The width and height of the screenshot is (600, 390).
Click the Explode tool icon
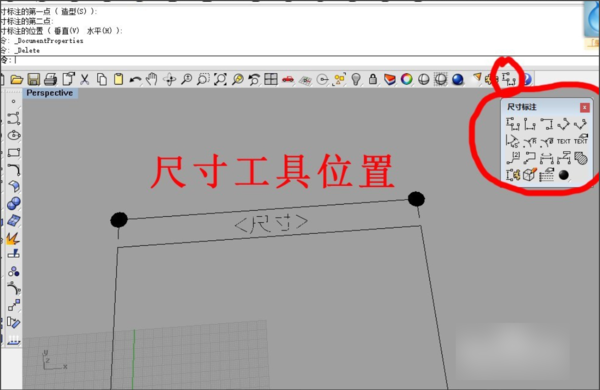pyautogui.click(x=13, y=238)
